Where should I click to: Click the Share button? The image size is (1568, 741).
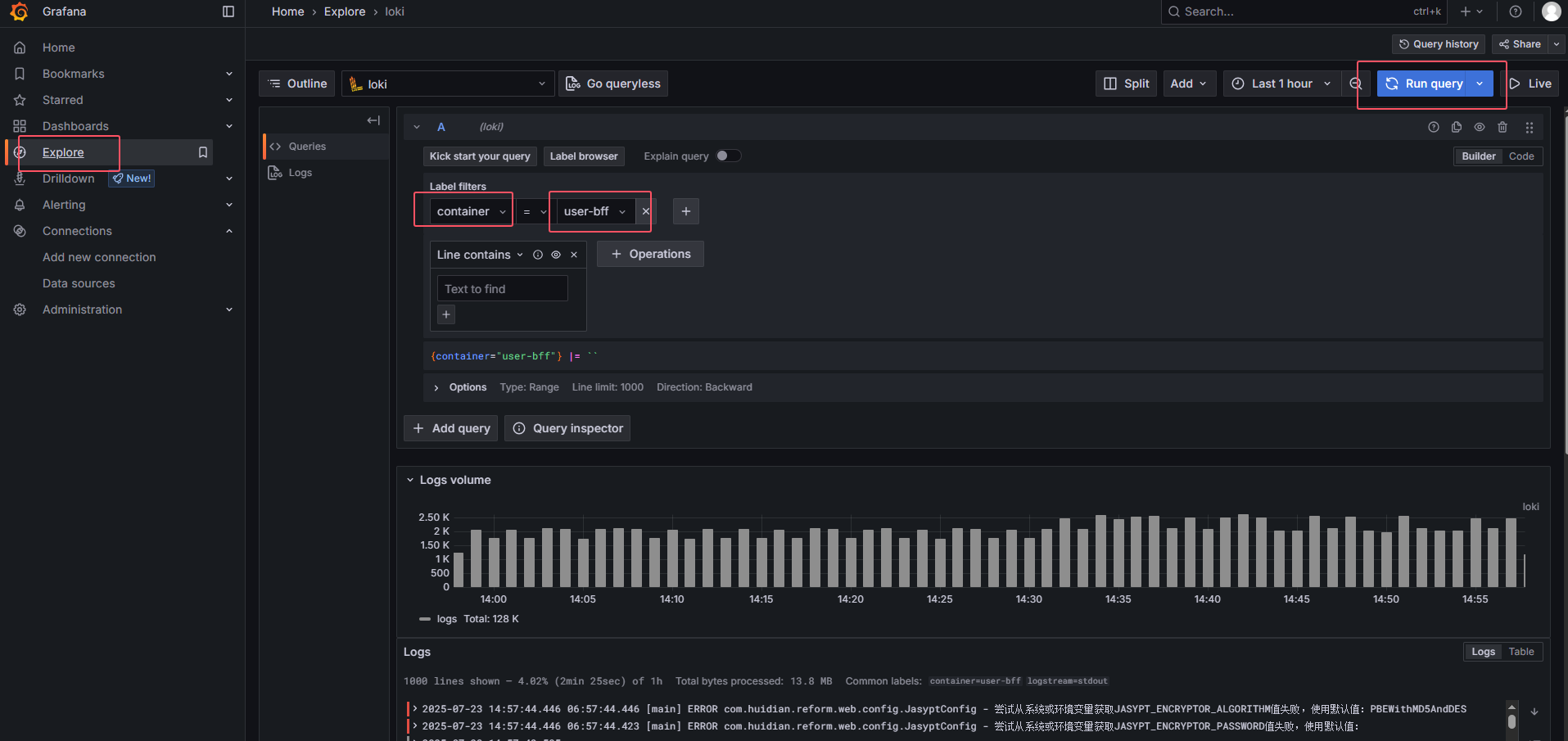(x=1520, y=44)
